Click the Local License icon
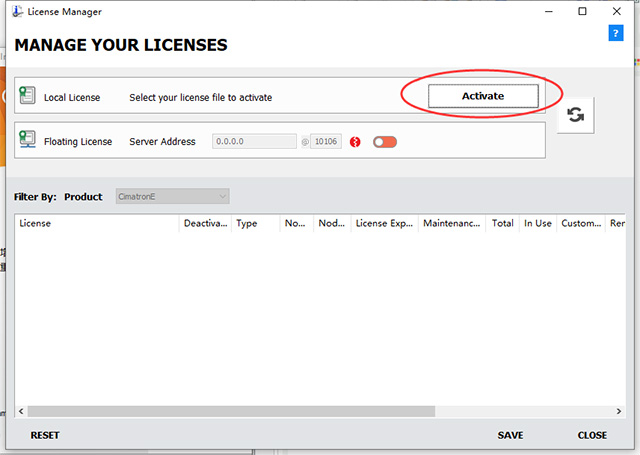This screenshot has height=455, width=640. coord(27,95)
